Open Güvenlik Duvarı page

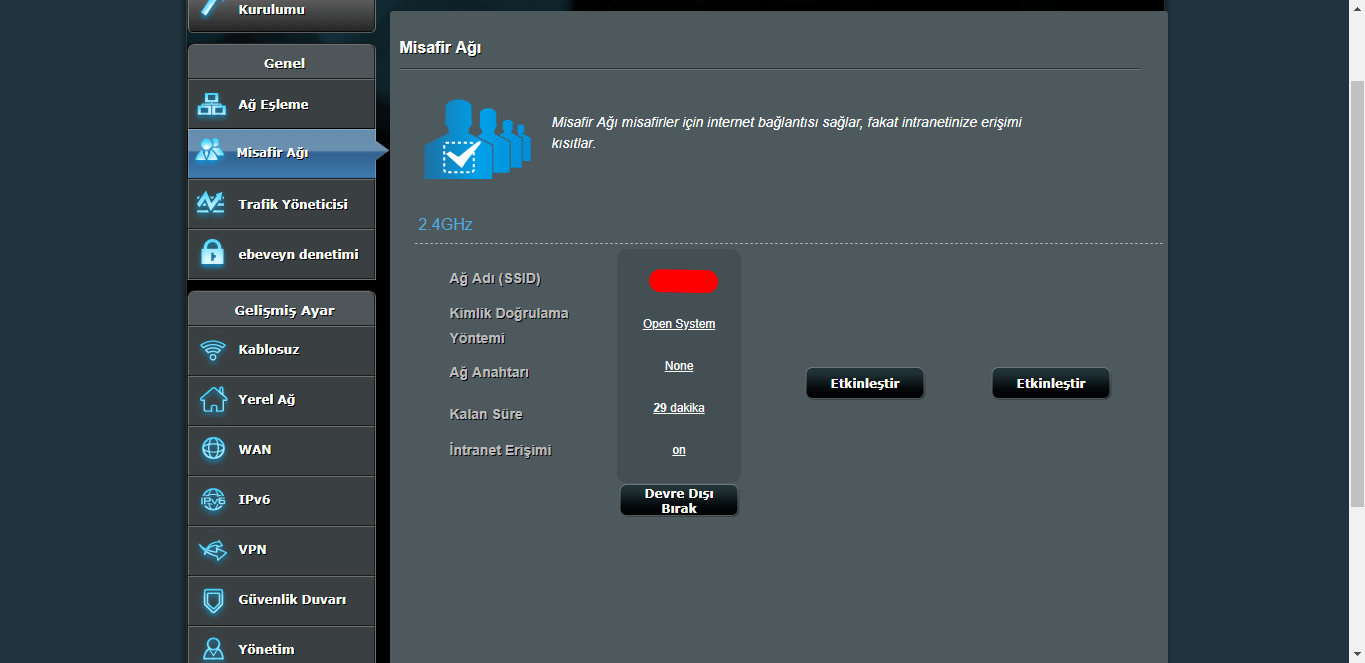[281, 600]
